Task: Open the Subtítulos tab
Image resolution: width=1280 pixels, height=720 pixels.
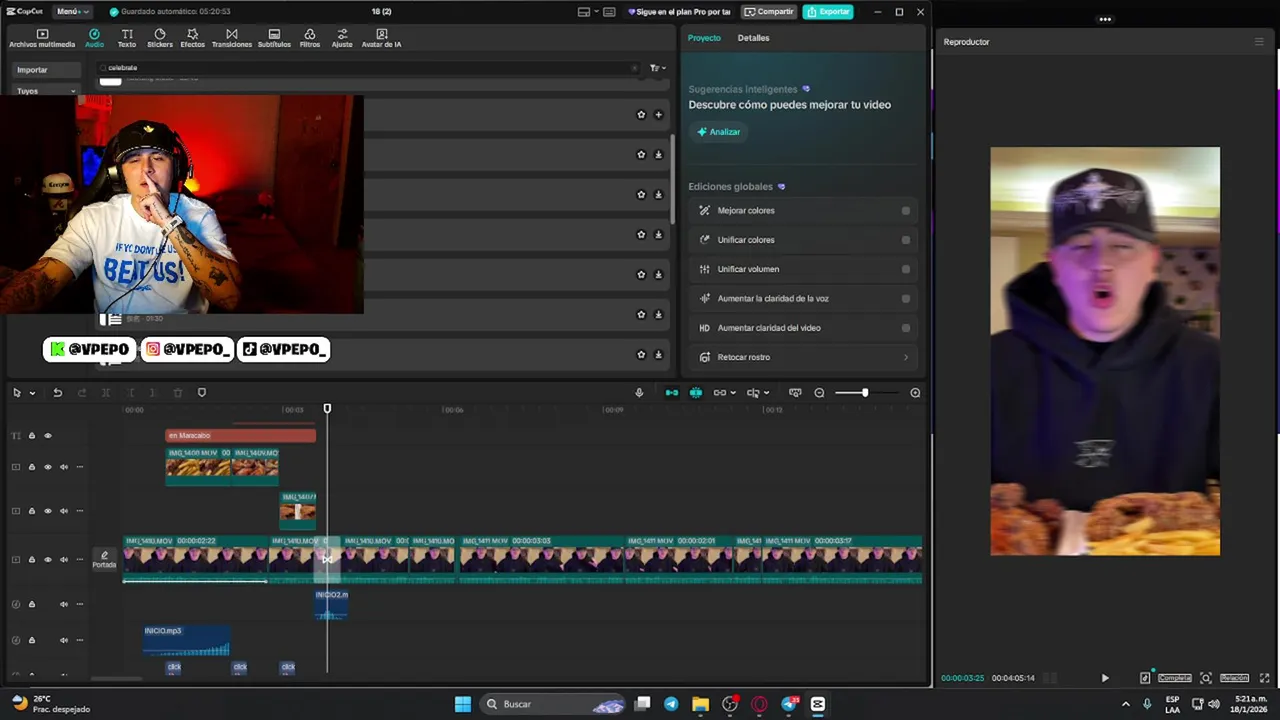Action: pos(274,38)
